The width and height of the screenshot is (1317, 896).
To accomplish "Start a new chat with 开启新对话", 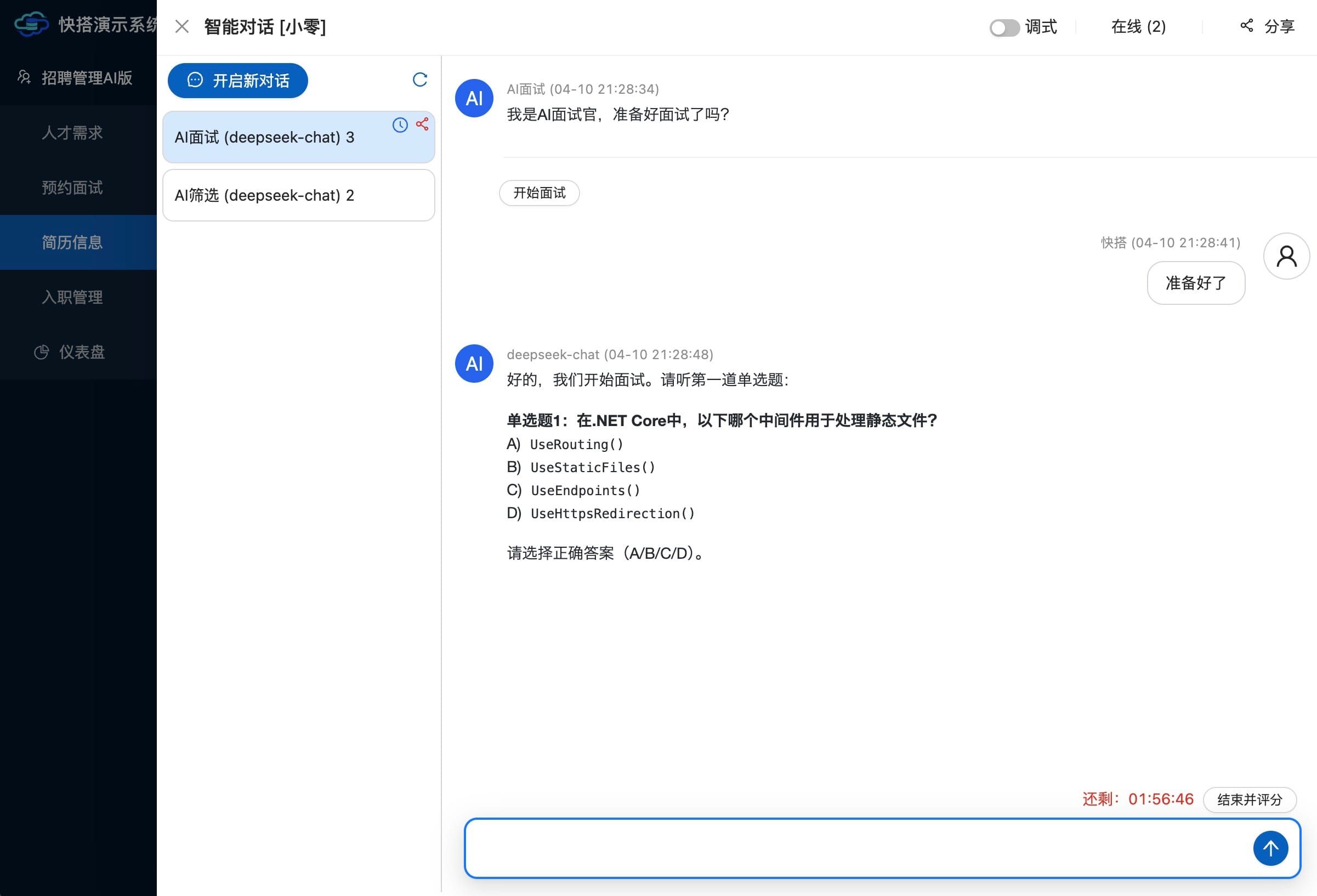I will click(237, 81).
